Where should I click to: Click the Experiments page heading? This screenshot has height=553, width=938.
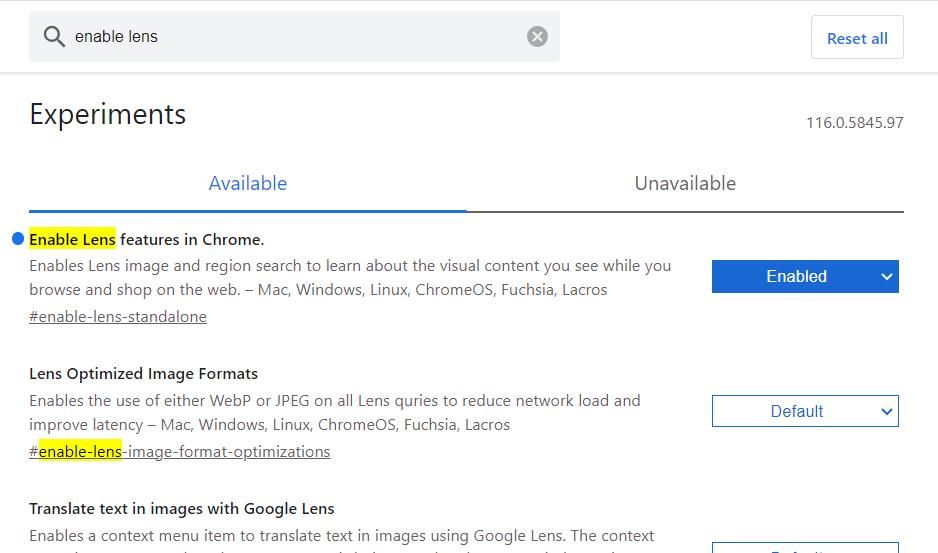(x=108, y=114)
